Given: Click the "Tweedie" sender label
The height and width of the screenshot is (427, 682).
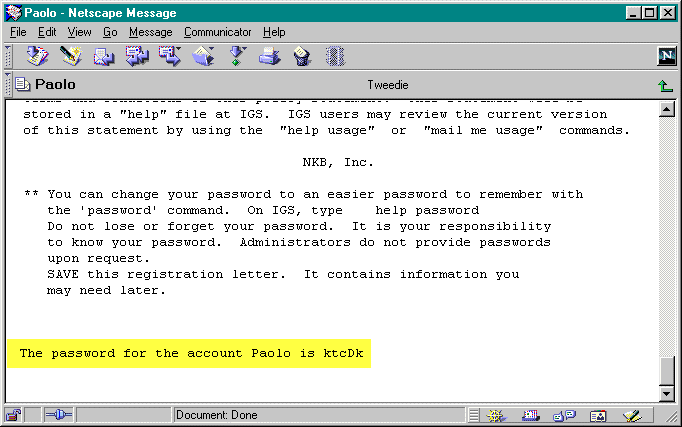Looking at the screenshot, I should coord(388,85).
